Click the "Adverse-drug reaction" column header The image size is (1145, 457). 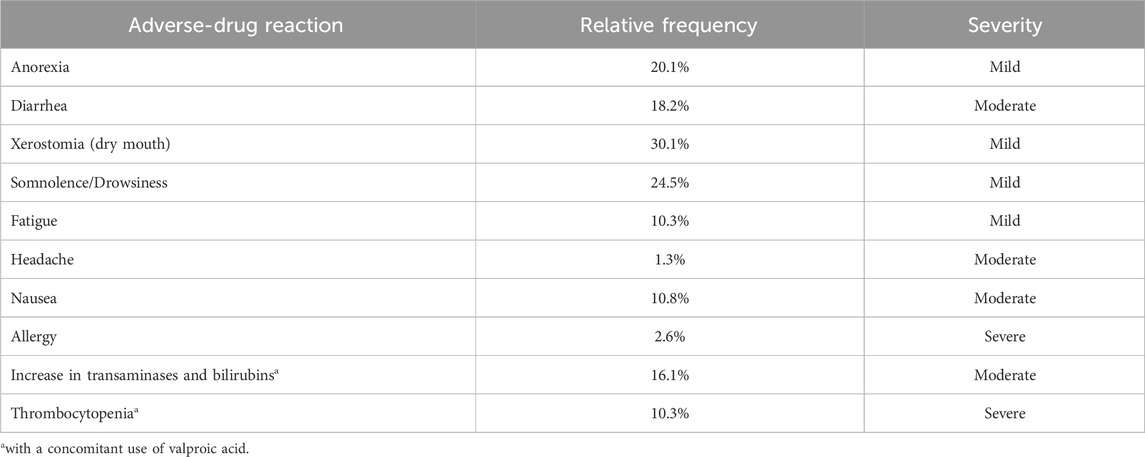point(236,24)
